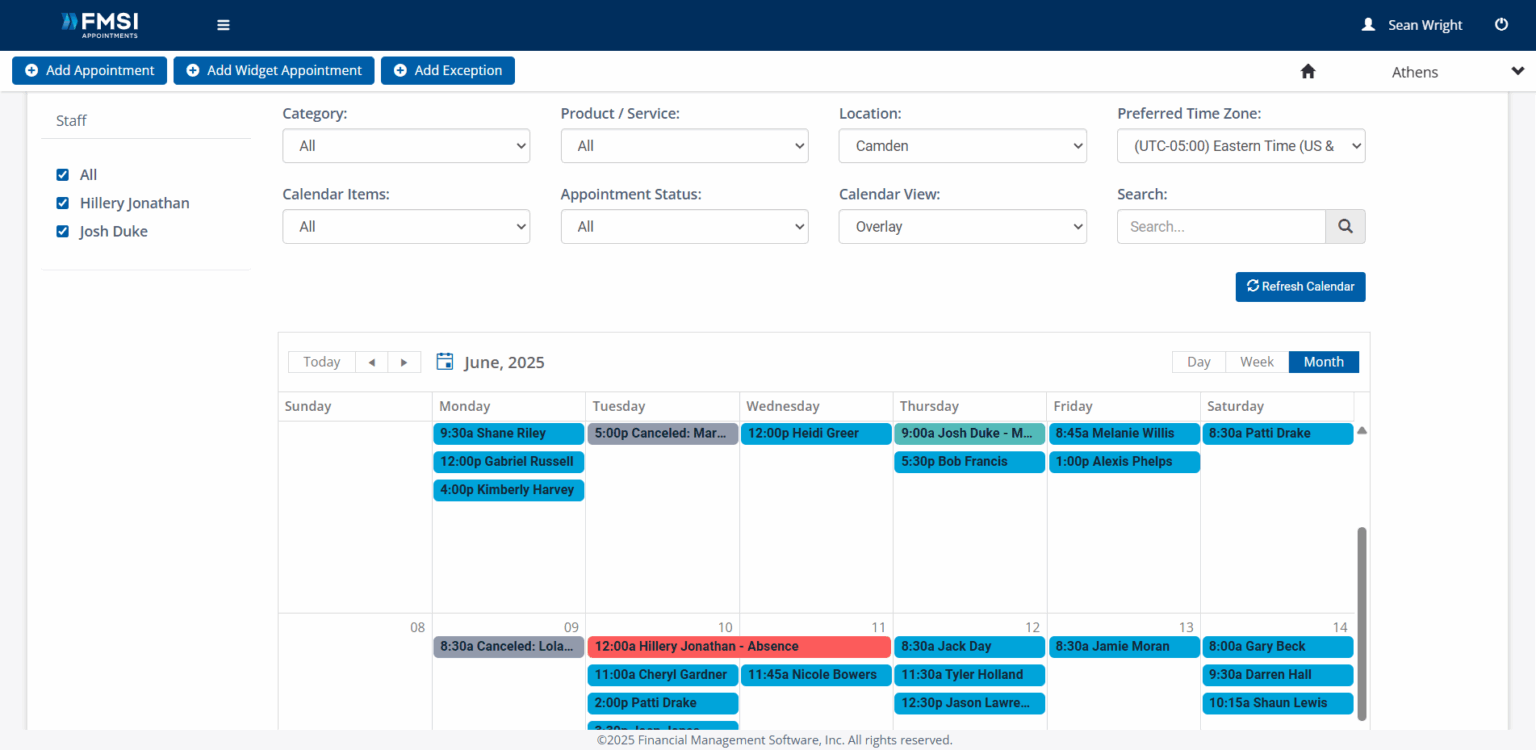Screen dimensions: 1536x750
Task: Uncheck the All staff checkbox
Action: (x=63, y=175)
